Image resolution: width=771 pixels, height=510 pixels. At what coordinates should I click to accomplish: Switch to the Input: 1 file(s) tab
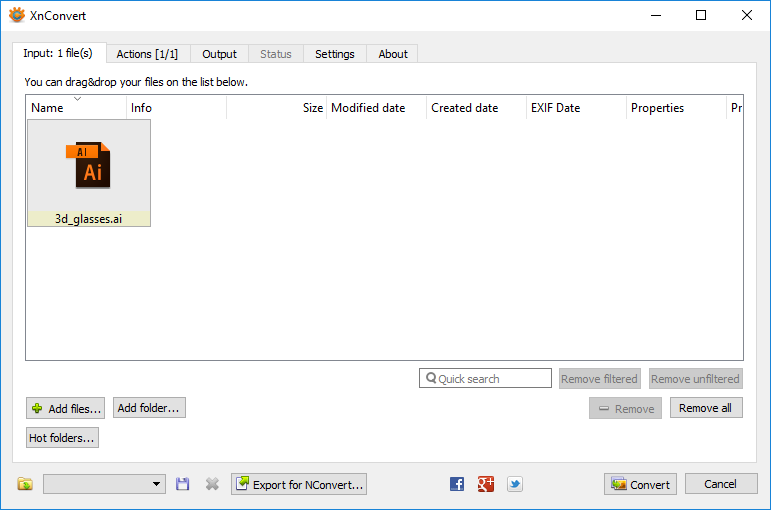(59, 53)
